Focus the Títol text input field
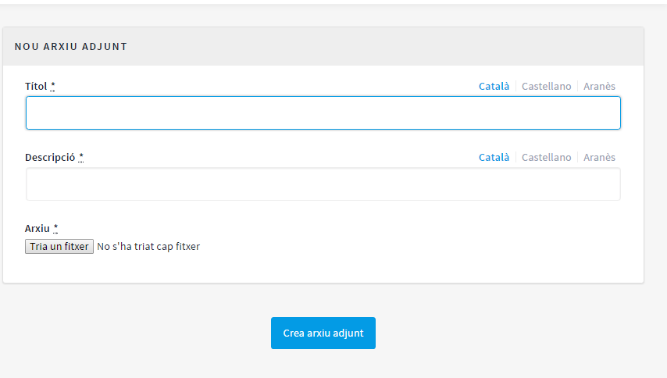 coord(323,113)
